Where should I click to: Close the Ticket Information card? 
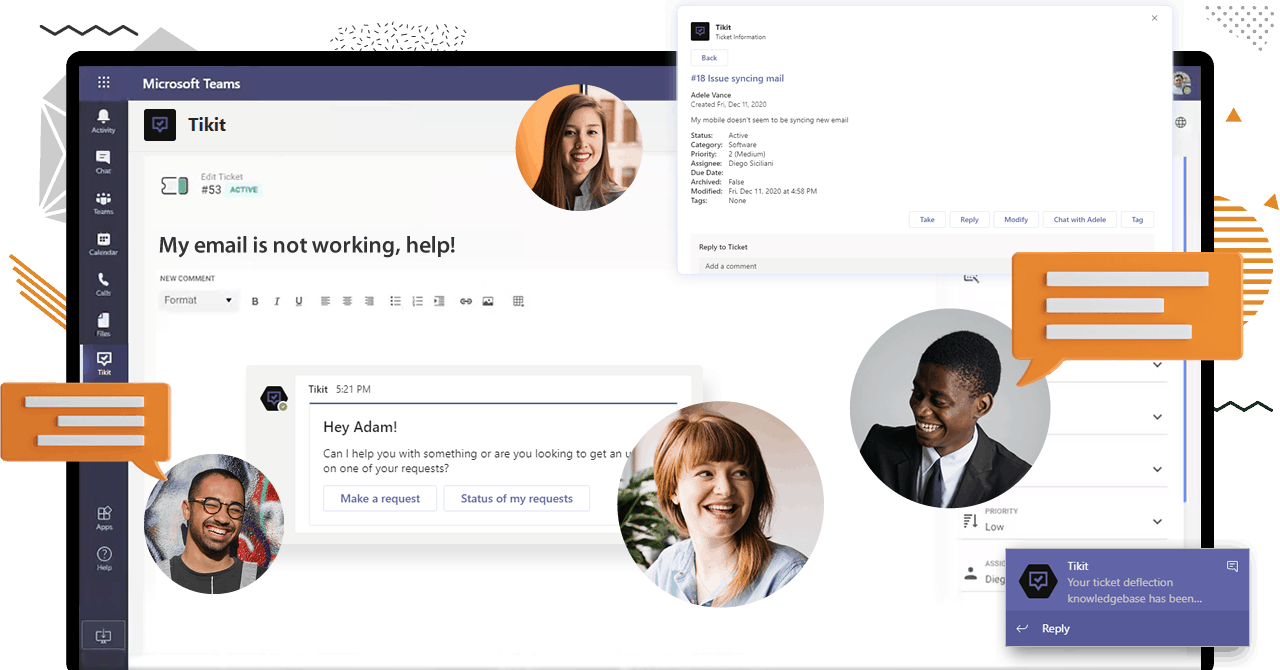click(1155, 18)
